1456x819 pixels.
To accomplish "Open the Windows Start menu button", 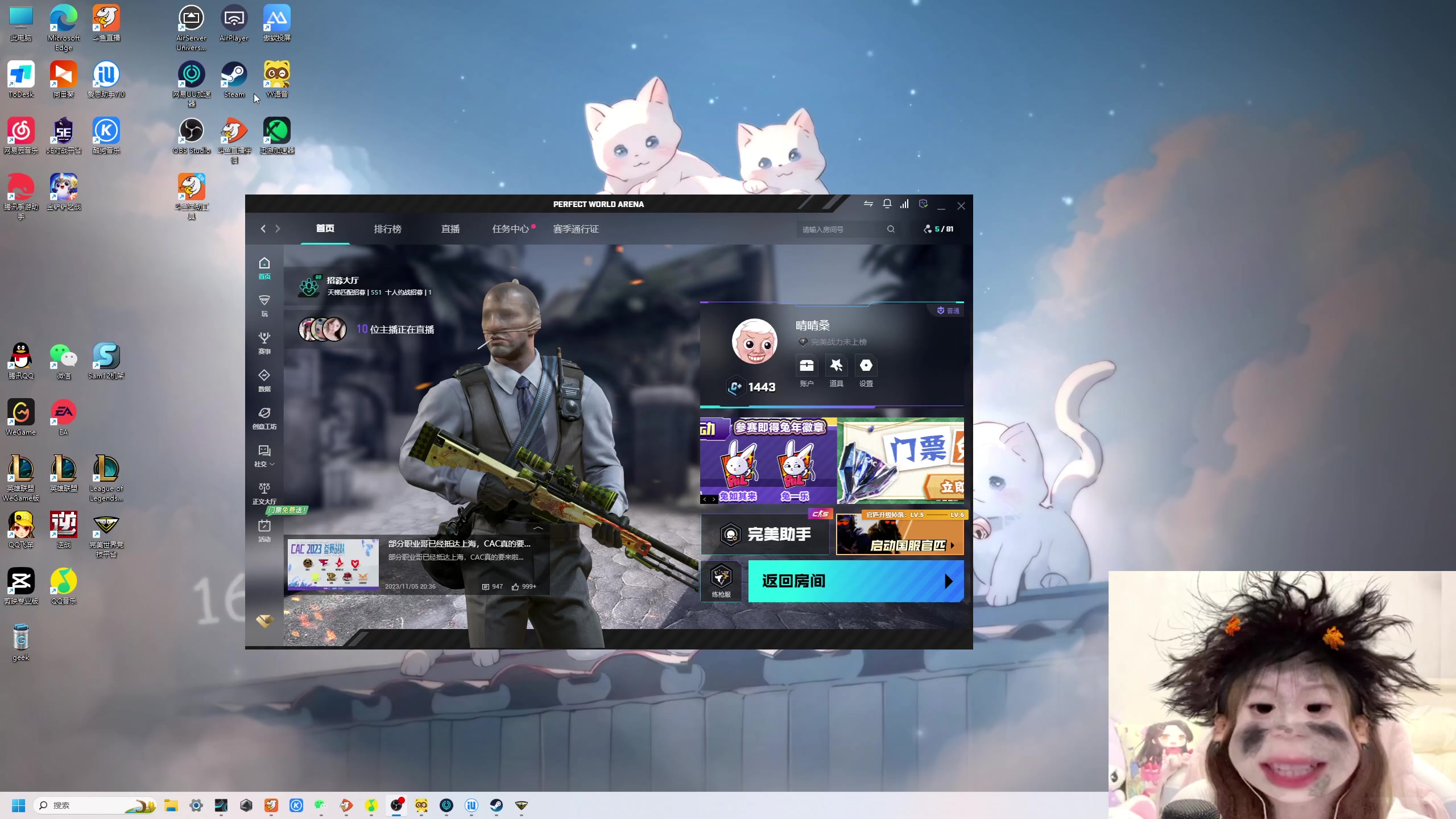I will click(x=18, y=805).
